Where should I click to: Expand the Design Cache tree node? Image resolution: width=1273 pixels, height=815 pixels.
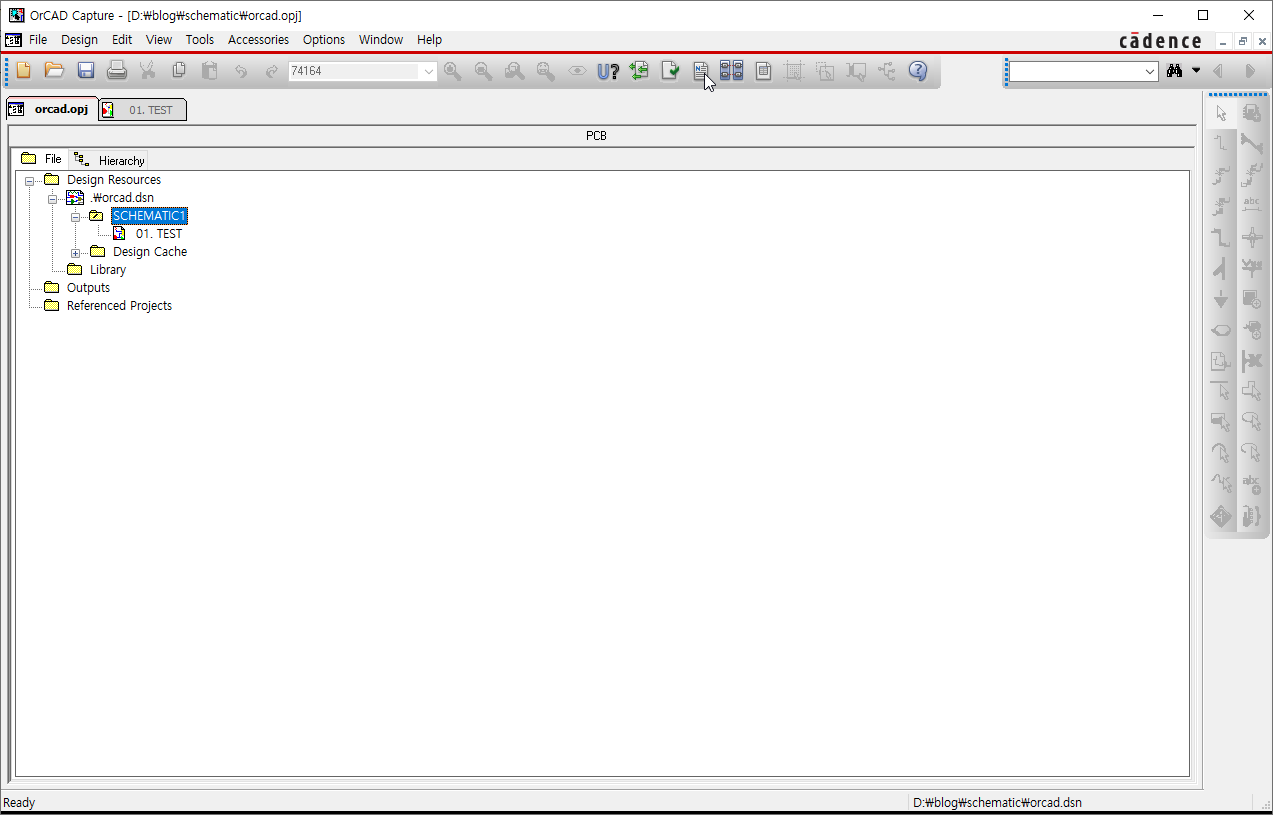click(76, 251)
